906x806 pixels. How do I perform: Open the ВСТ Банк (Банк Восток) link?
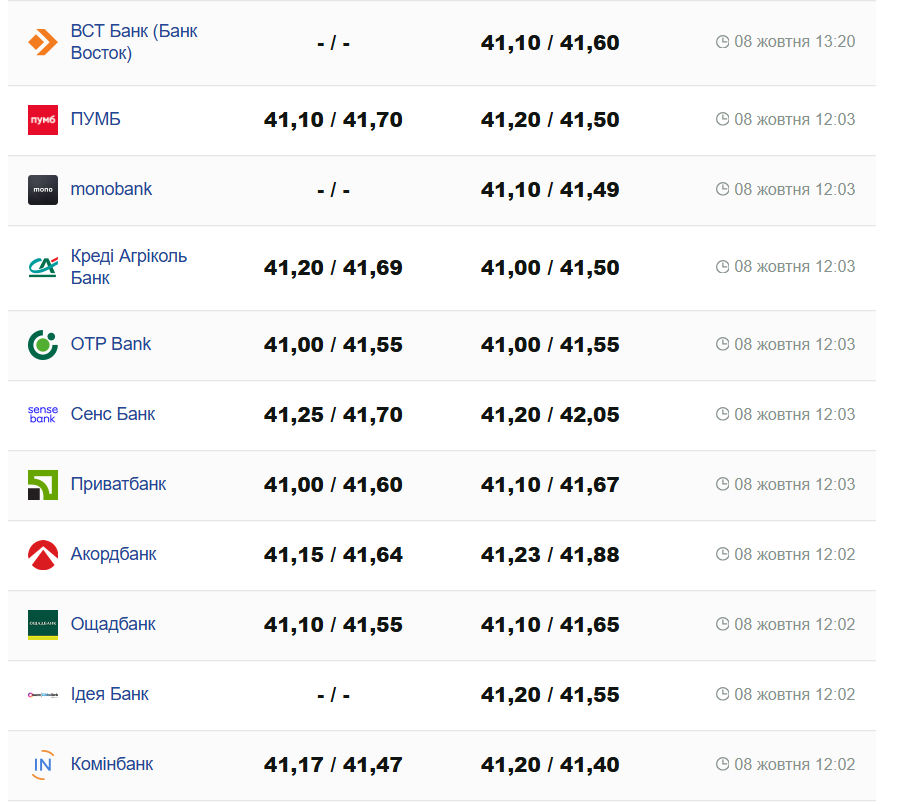pyautogui.click(x=134, y=42)
